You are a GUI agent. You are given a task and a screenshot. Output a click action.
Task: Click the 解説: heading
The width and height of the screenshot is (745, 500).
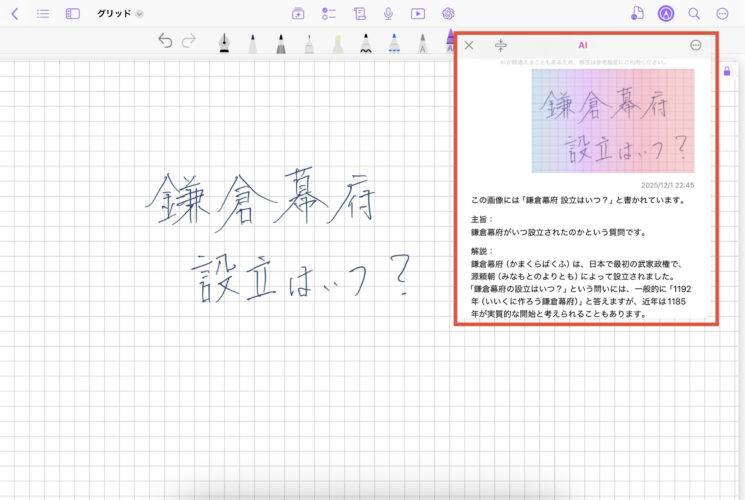[x=482, y=251]
